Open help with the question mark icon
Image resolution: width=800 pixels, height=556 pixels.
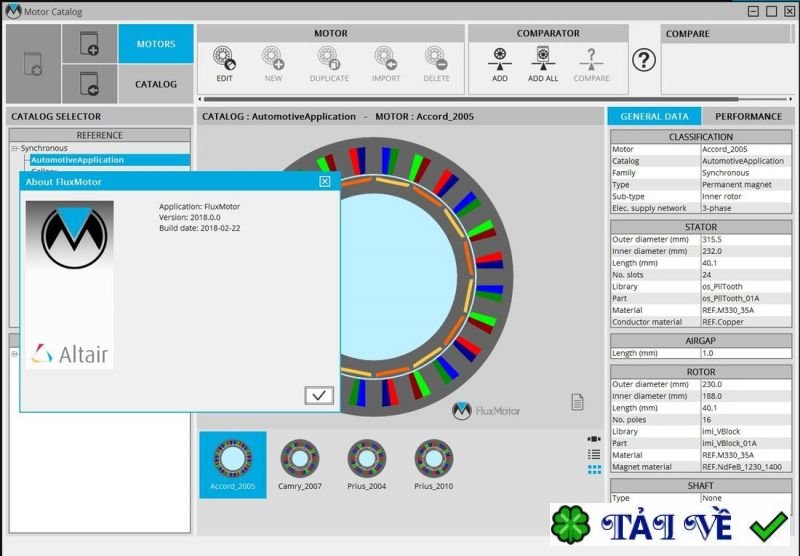coord(644,60)
